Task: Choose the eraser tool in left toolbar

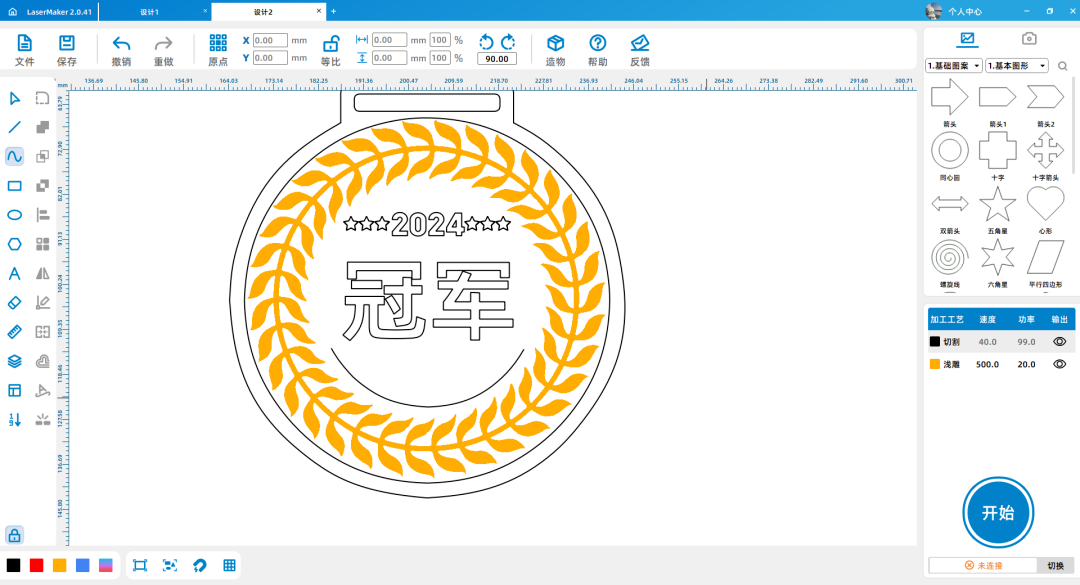Action: point(15,302)
